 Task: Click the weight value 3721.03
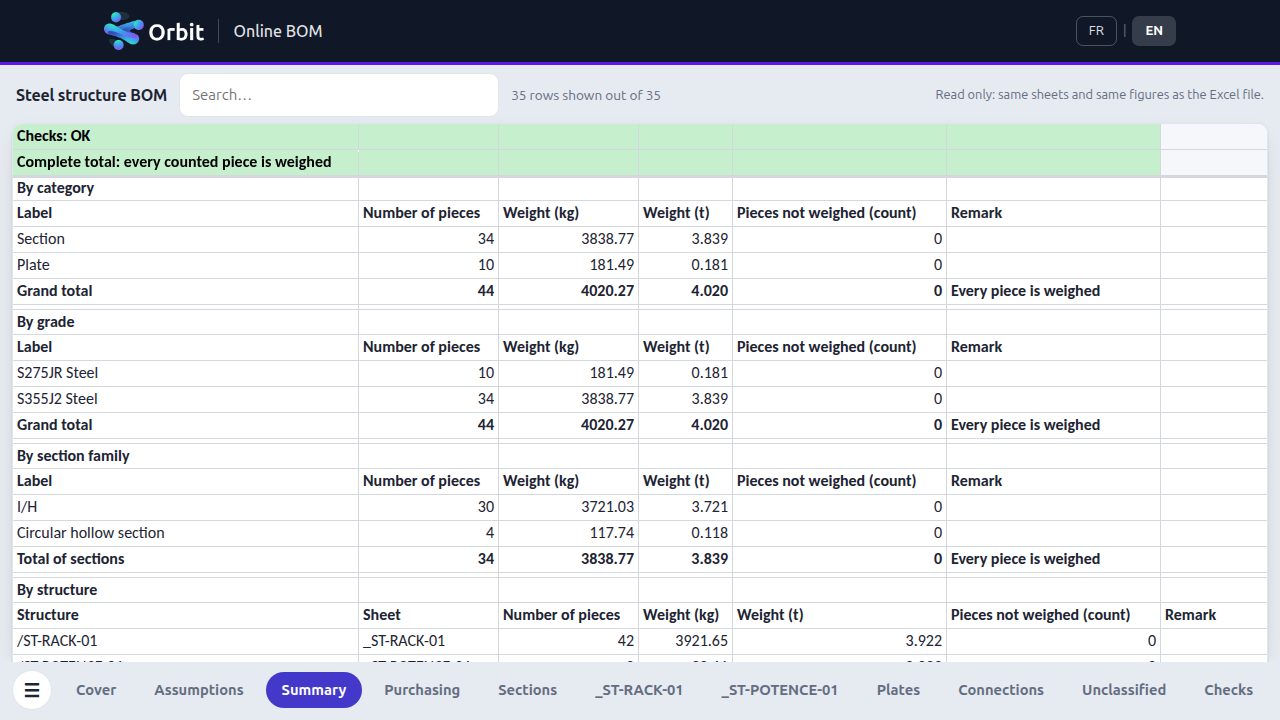[x=569, y=507]
